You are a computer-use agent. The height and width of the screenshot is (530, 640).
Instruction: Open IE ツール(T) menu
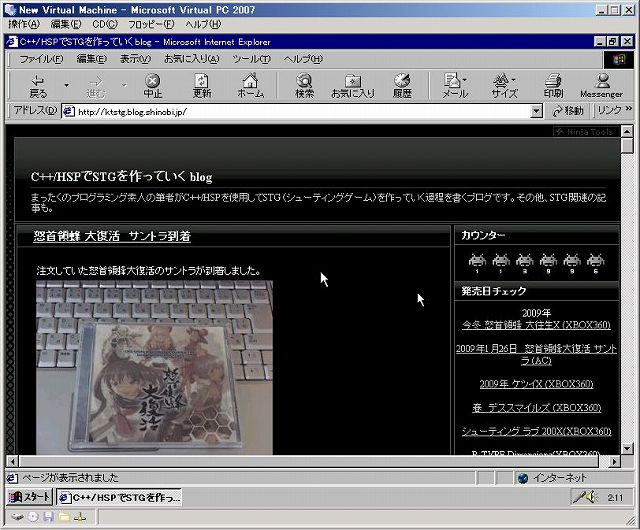251,59
